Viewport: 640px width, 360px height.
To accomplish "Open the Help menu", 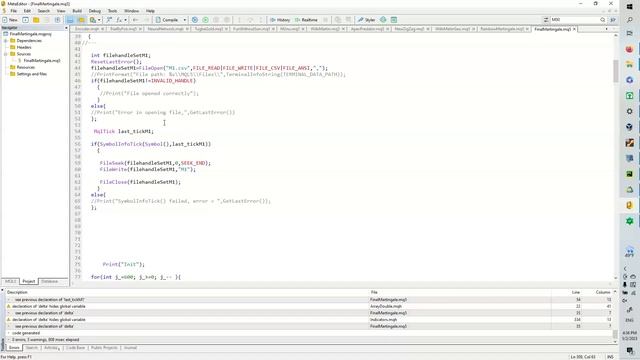I will [150, 11].
